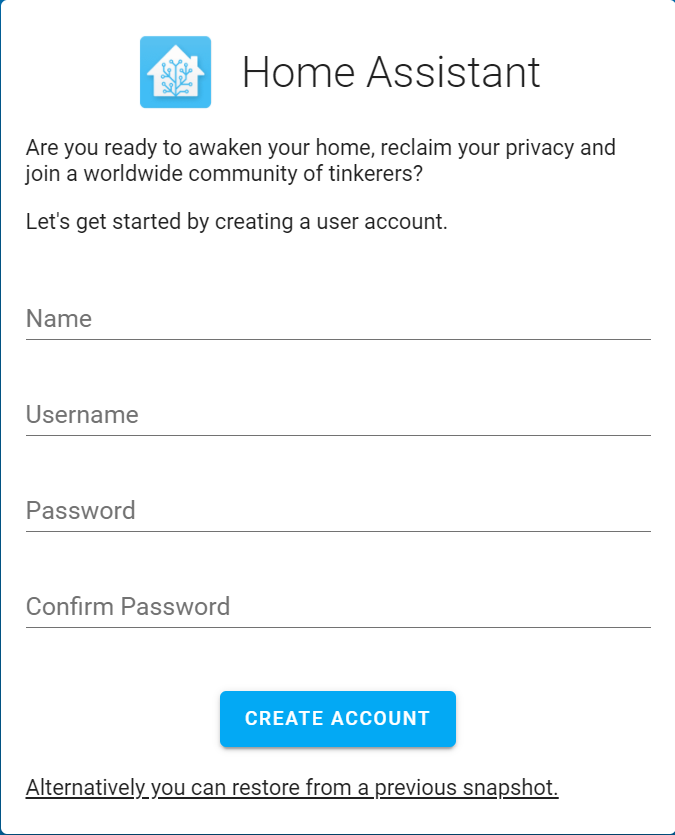The image size is (675, 835).
Task: Click the Home Assistant title text
Action: [x=391, y=72]
